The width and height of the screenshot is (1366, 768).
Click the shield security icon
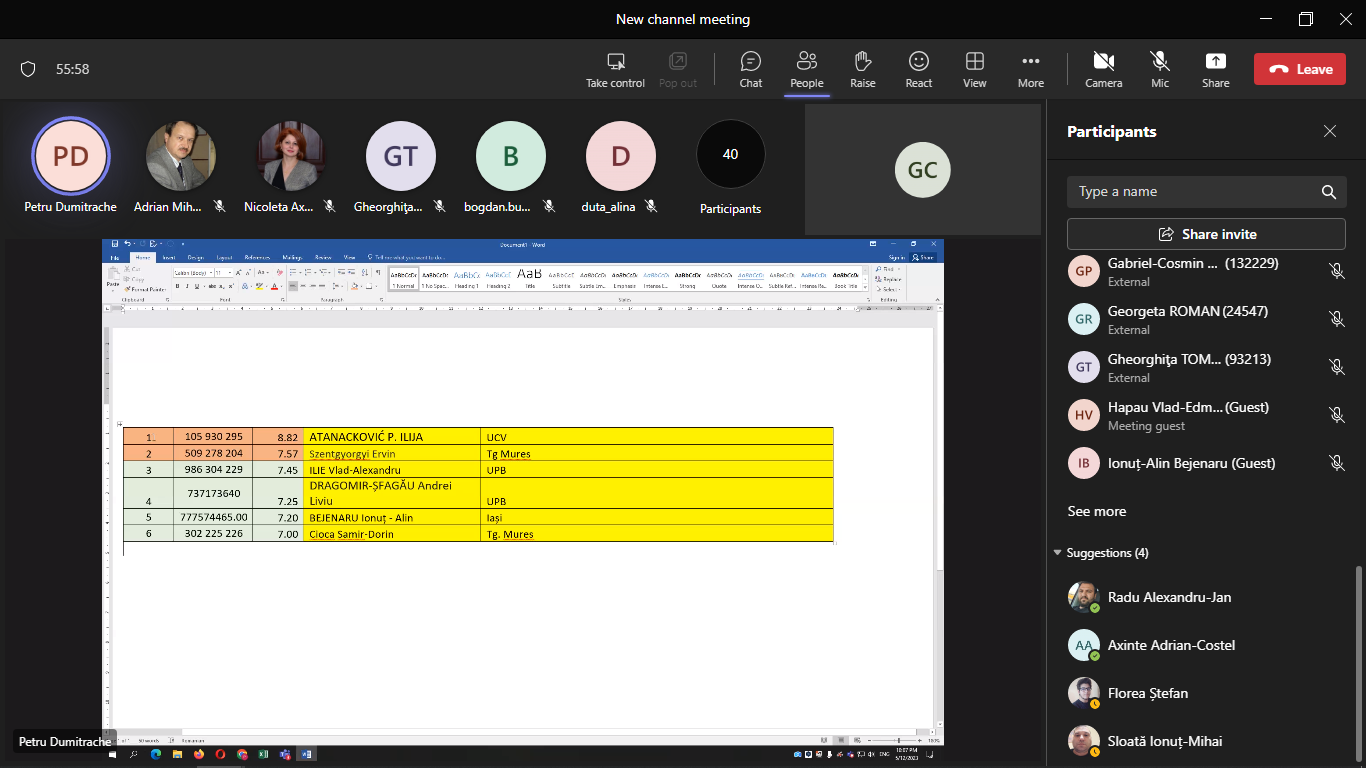pyautogui.click(x=28, y=69)
